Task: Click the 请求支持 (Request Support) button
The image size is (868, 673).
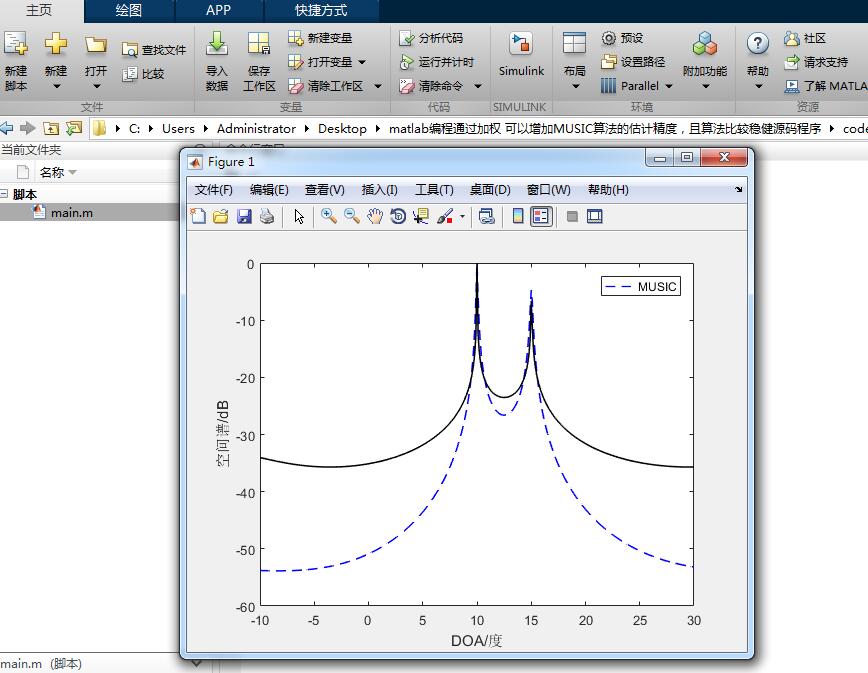Action: click(816, 61)
